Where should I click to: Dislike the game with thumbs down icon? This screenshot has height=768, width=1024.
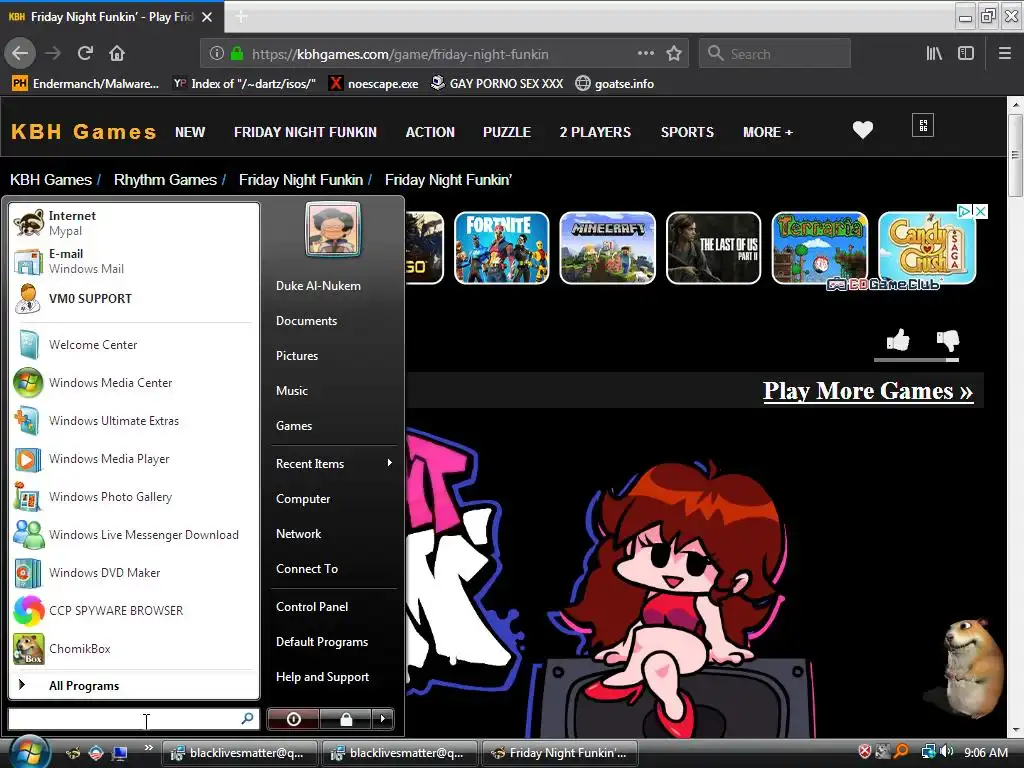tap(948, 340)
